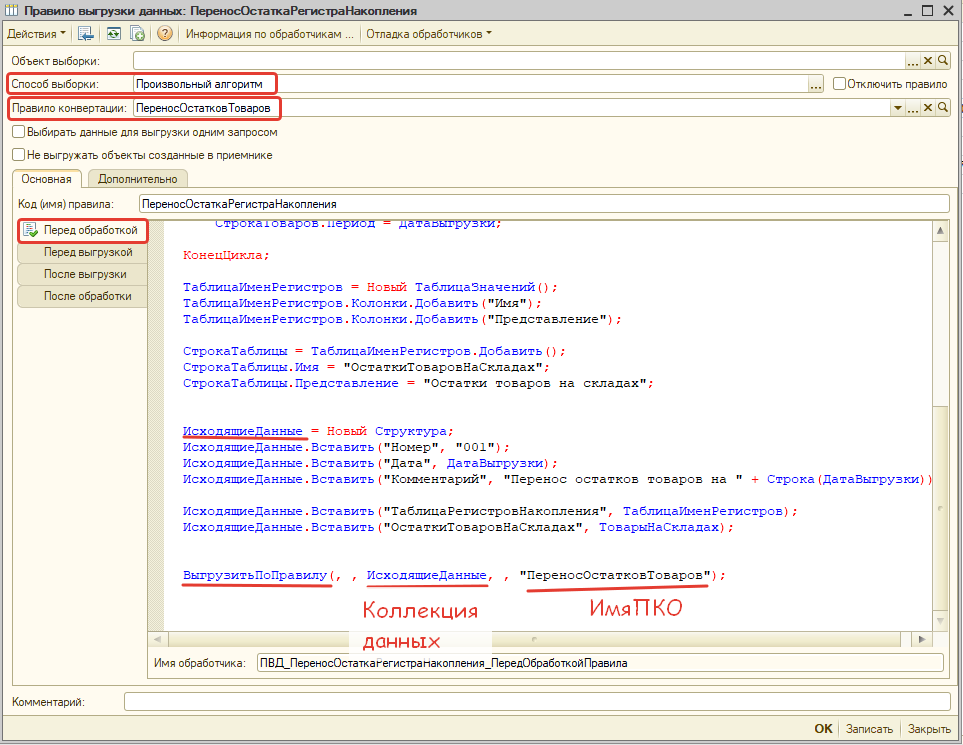
Task: Enable Не выгружать объекты созданные в приемнике
Action: (x=18, y=155)
